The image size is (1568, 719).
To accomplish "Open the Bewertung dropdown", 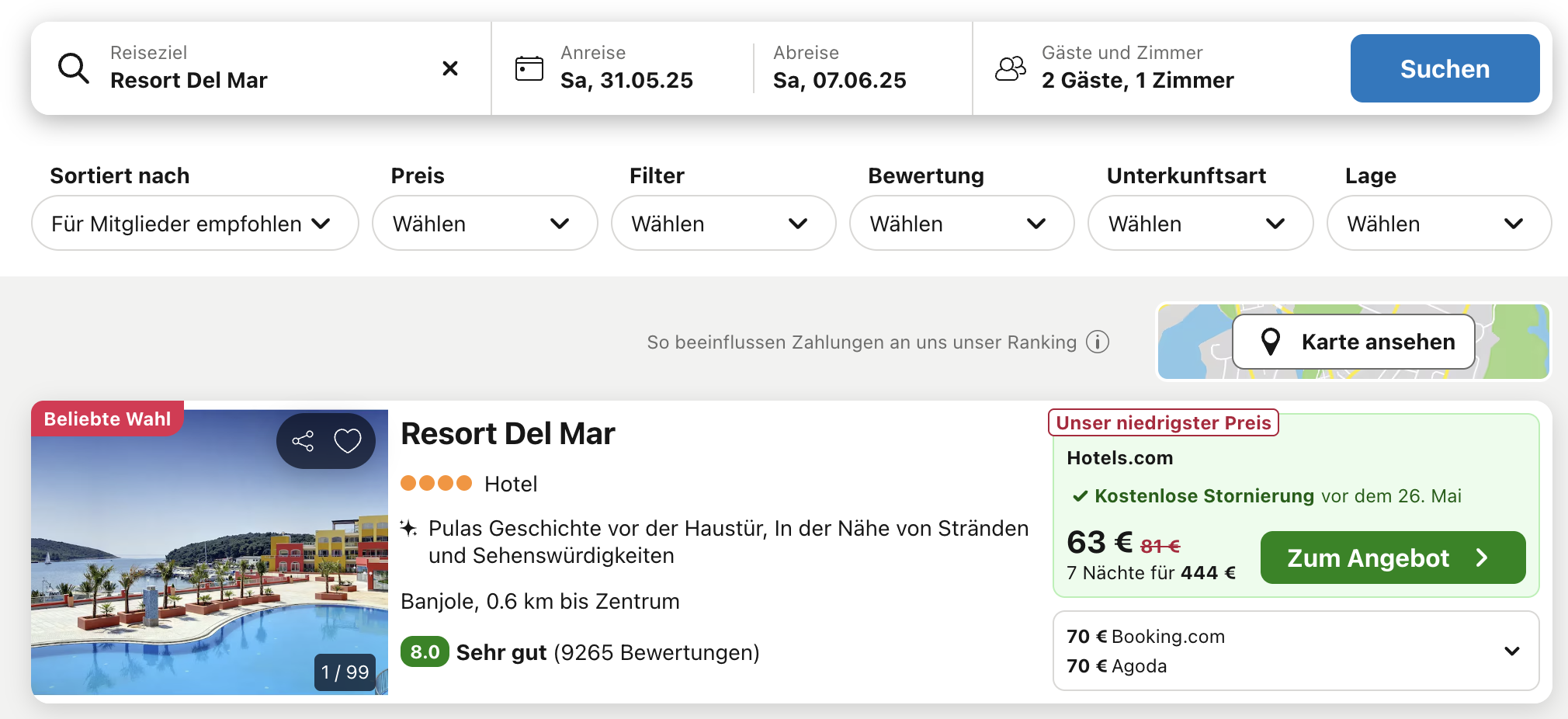I will (x=962, y=224).
